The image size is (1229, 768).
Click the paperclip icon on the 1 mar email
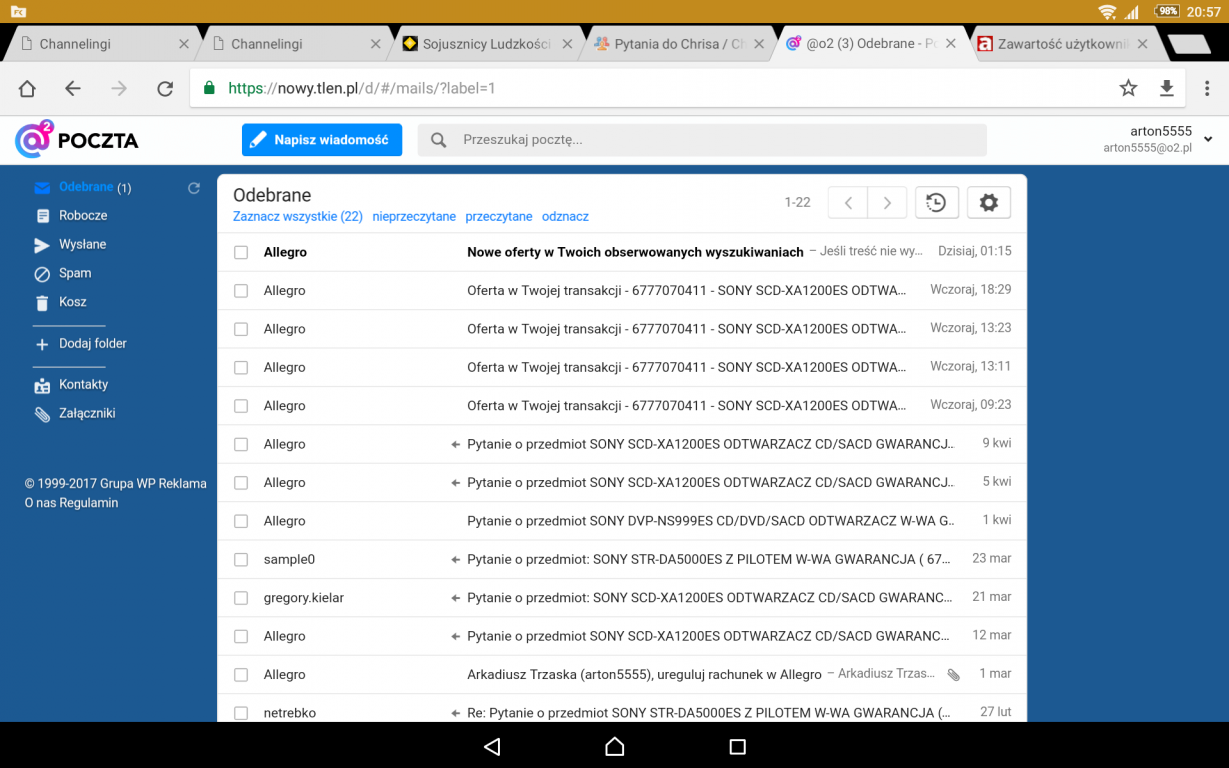click(953, 675)
